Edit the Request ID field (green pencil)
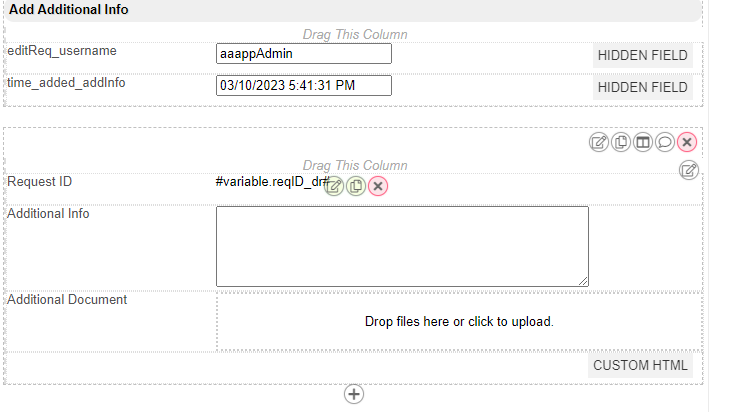739x412 pixels. pos(334,186)
